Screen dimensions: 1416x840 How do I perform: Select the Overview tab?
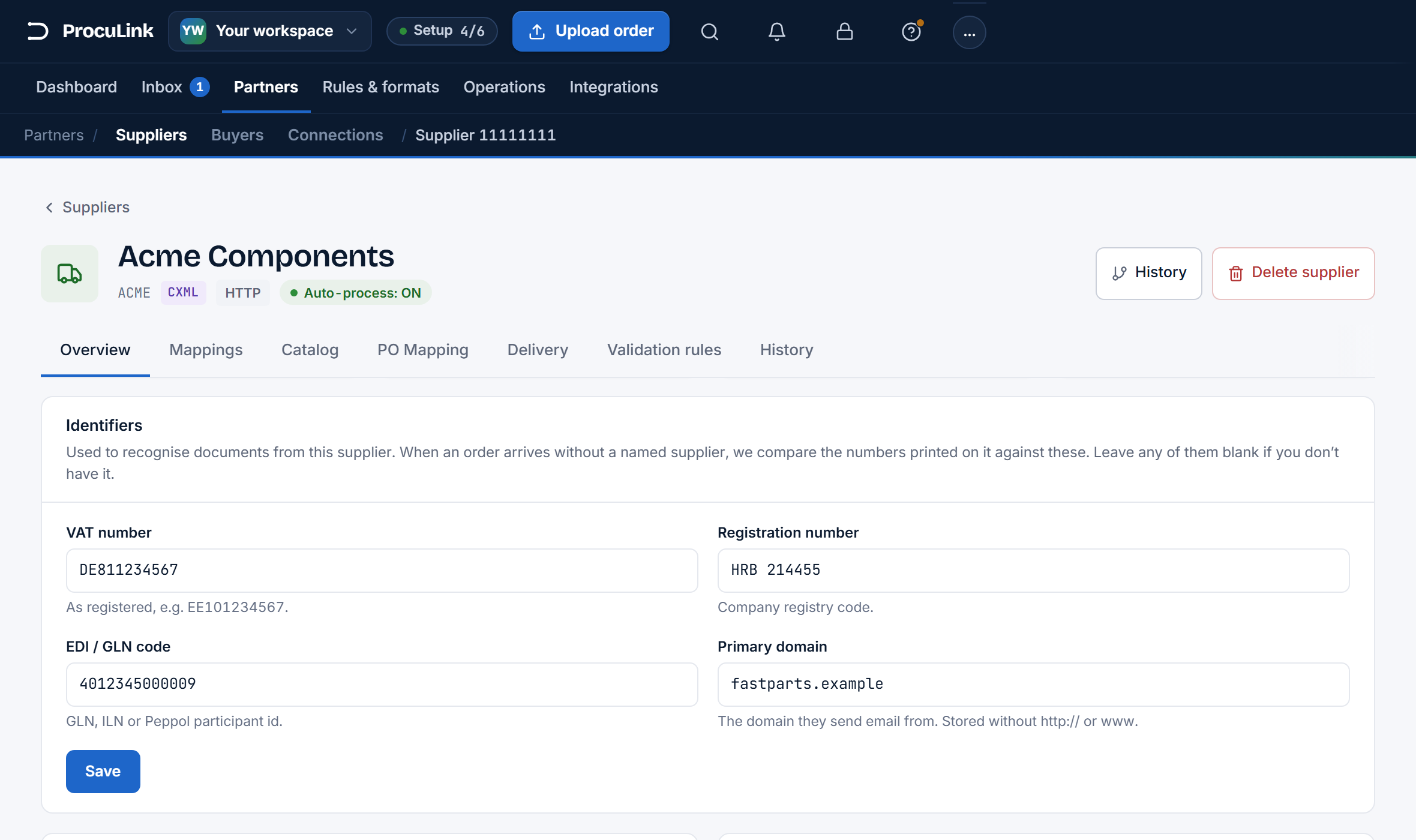(x=95, y=350)
